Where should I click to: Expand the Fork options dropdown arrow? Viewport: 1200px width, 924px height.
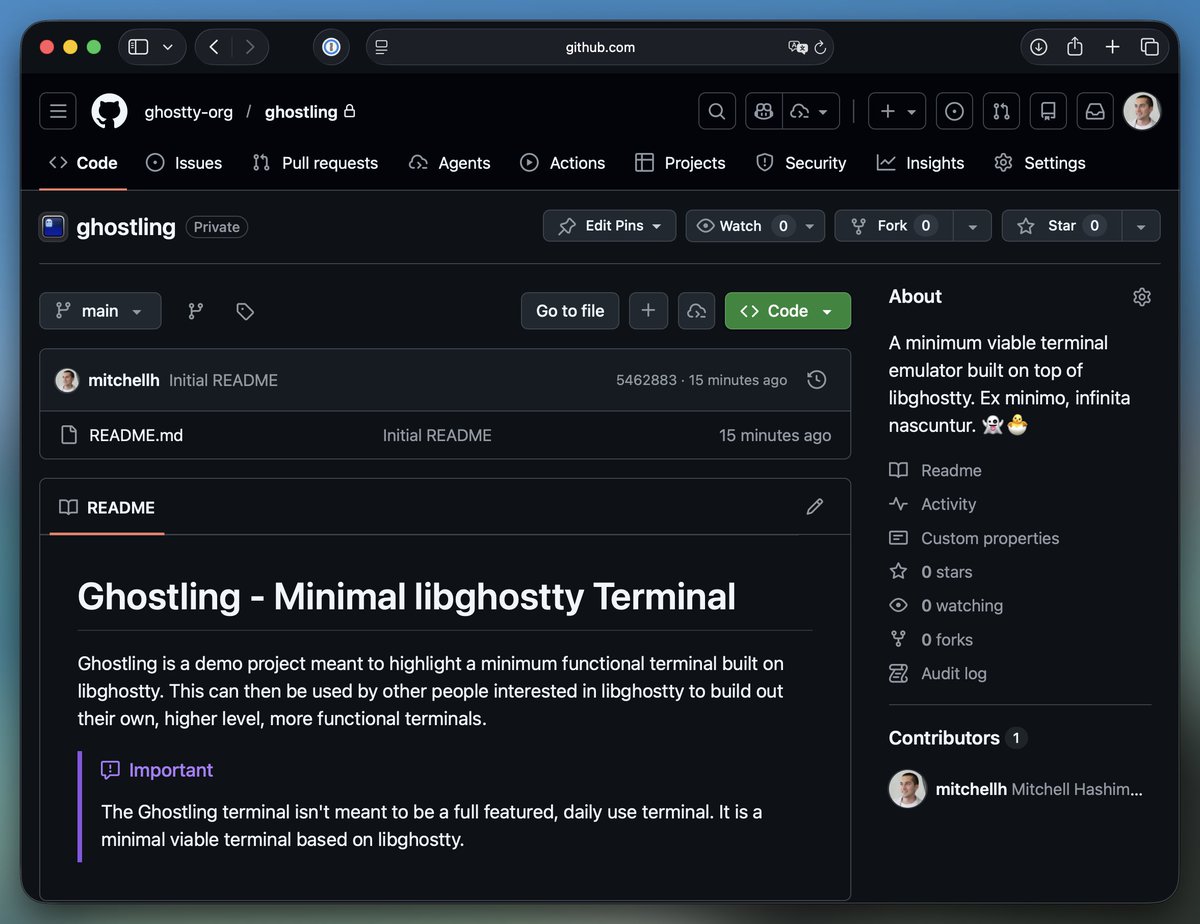pyautogui.click(x=972, y=226)
